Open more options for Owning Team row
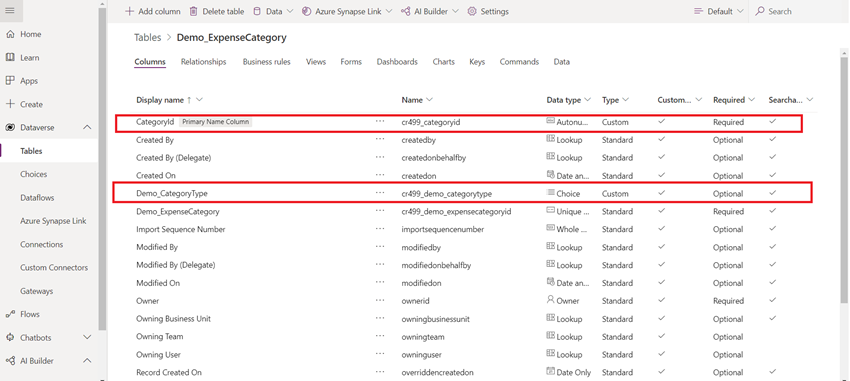 coord(380,336)
